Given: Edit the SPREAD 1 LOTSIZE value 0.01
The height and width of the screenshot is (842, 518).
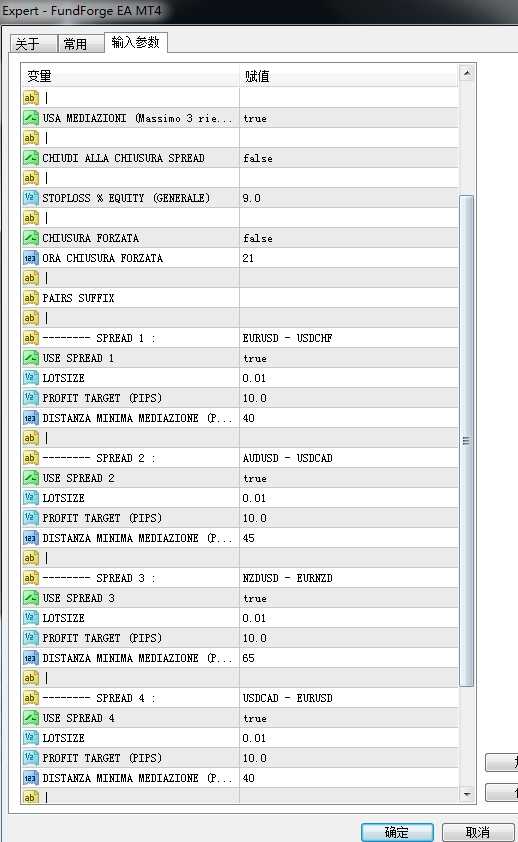Looking at the screenshot, I should (x=349, y=378).
